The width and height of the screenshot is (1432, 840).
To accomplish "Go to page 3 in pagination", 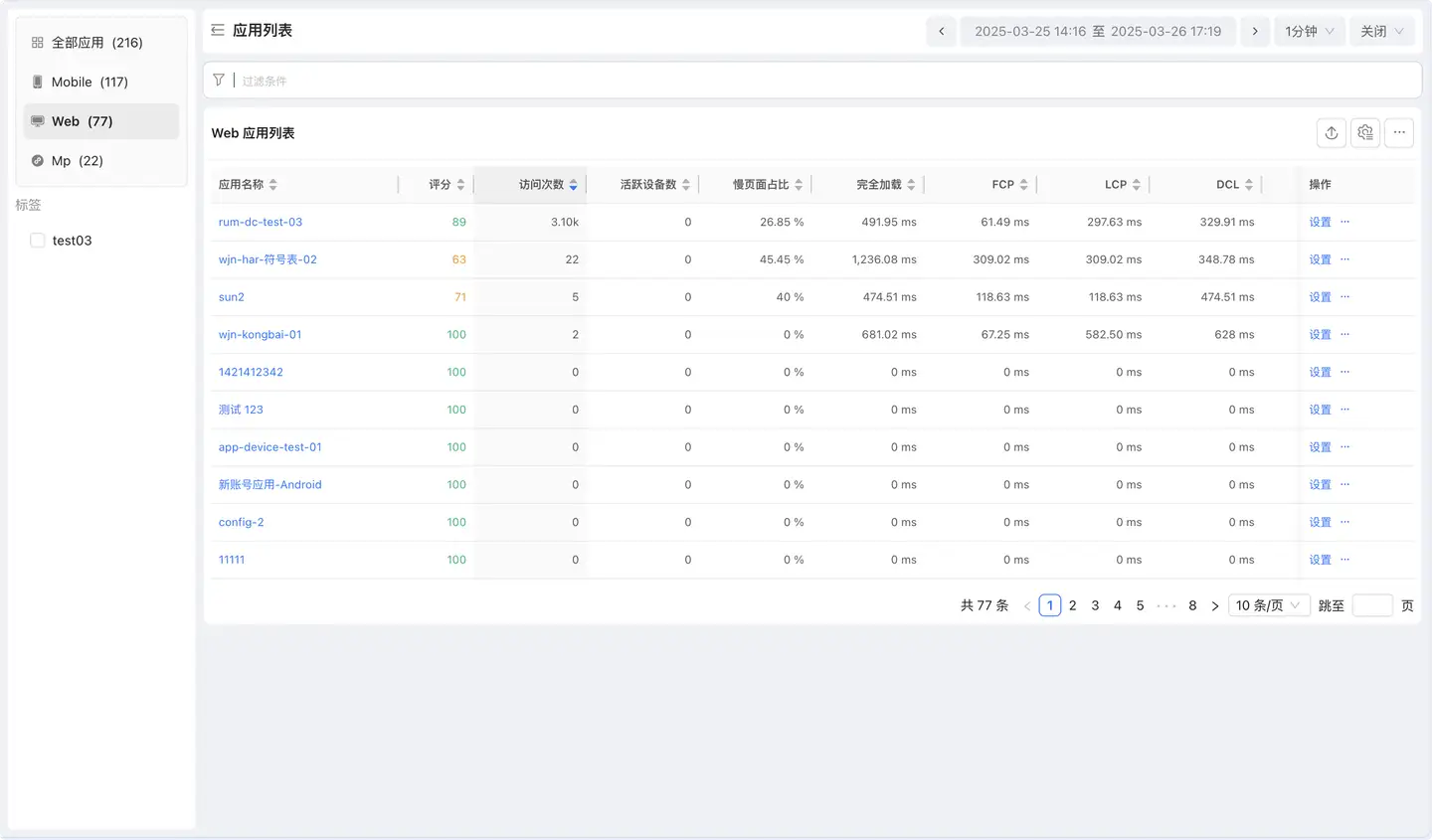I will click(1095, 605).
